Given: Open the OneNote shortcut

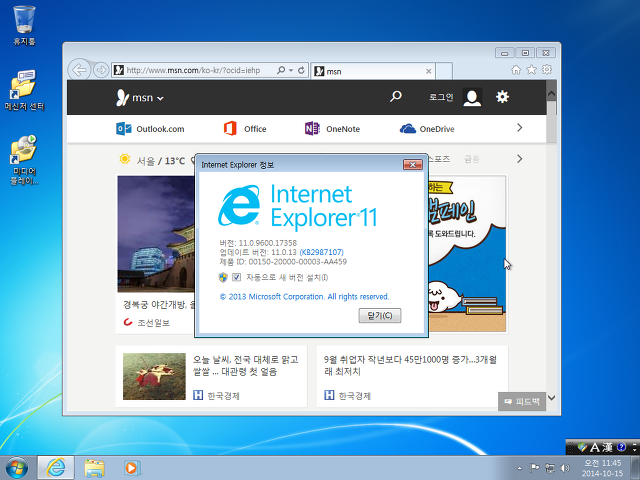Looking at the screenshot, I should pyautogui.click(x=332, y=129).
